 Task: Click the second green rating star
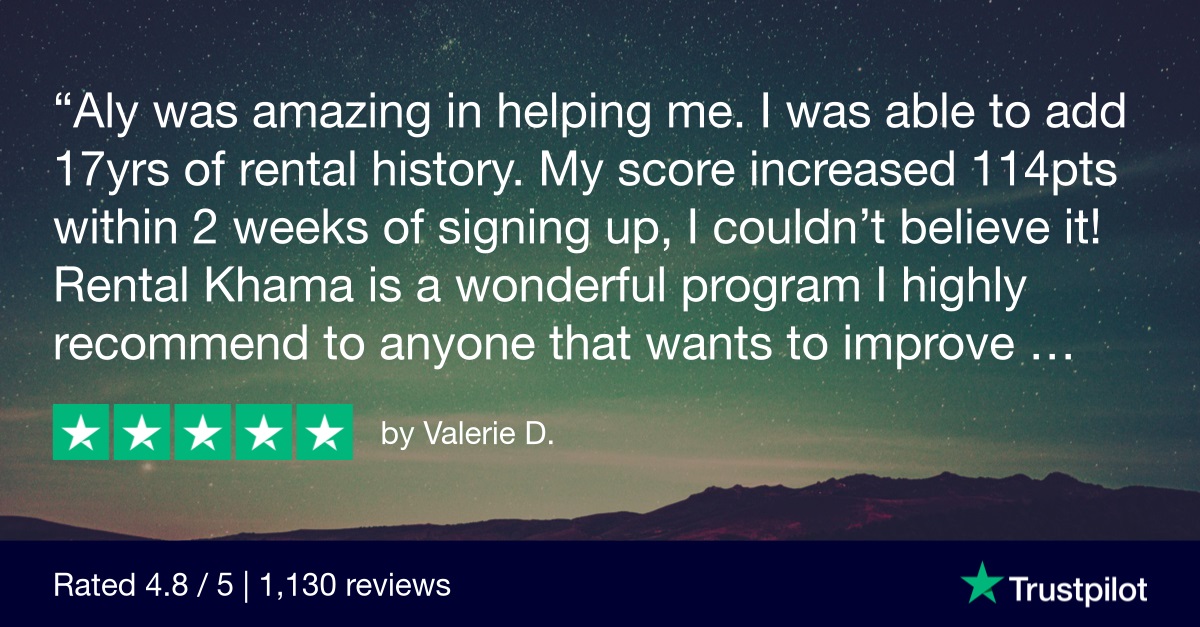click(x=142, y=432)
